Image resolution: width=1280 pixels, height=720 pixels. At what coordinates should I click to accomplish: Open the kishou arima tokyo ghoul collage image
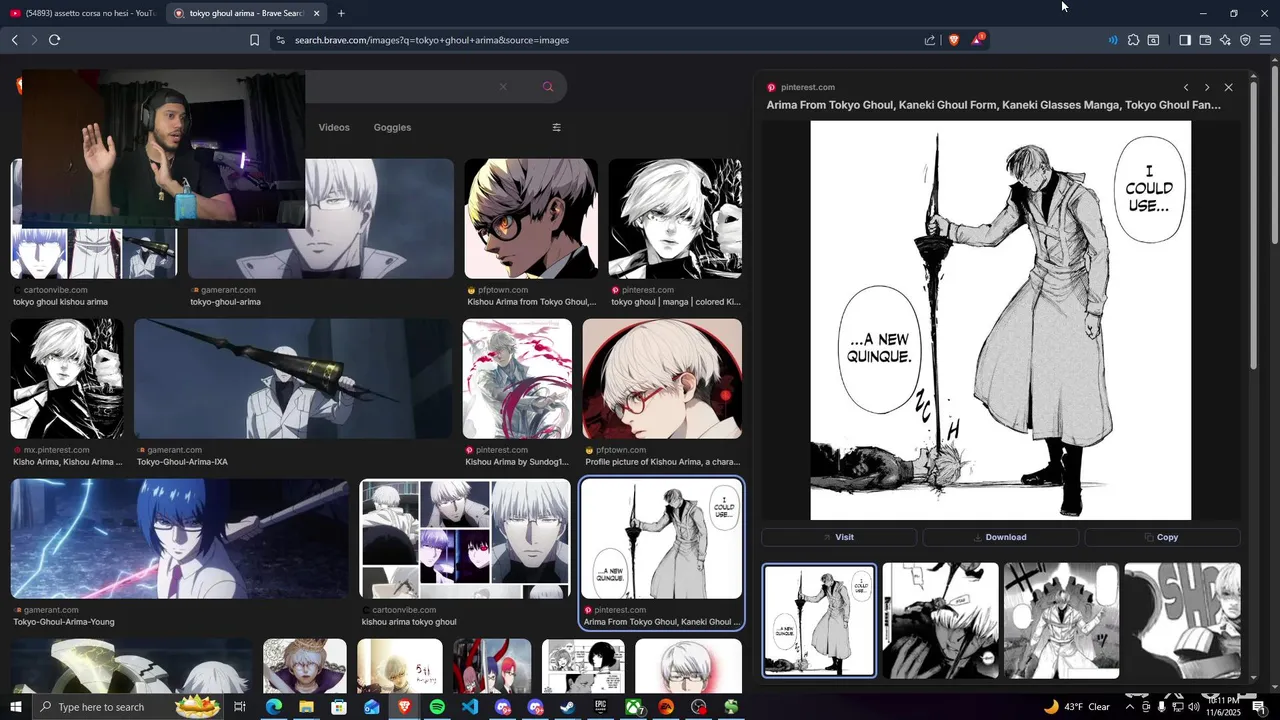tap(465, 538)
